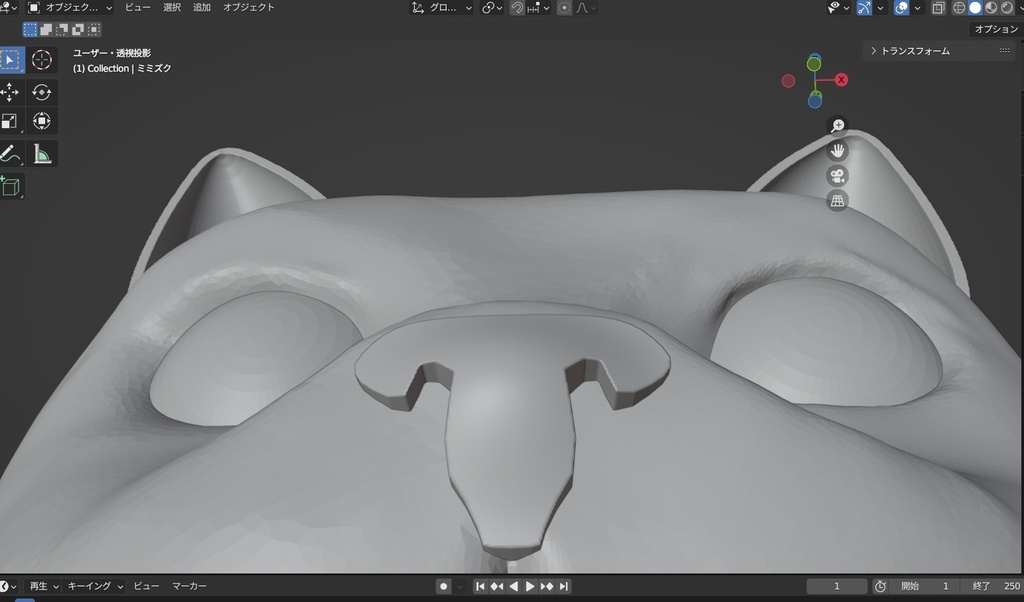
Task: Select the Transform tool
Action: (42, 121)
